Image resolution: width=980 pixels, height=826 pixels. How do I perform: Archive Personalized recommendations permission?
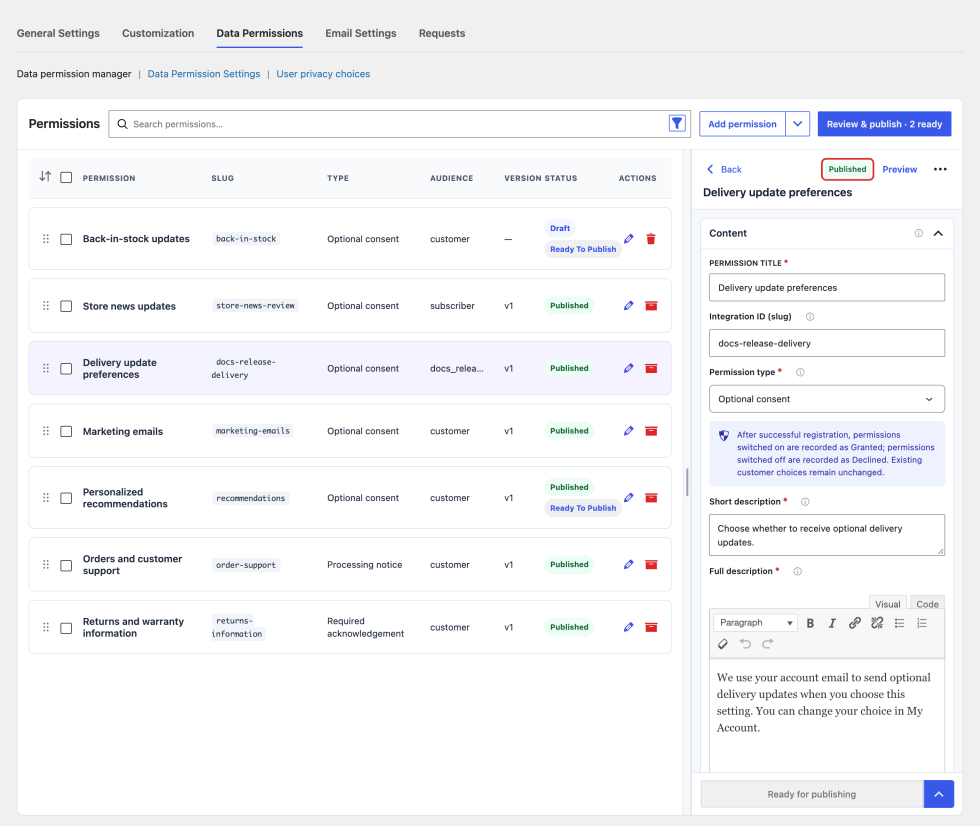[651, 497]
